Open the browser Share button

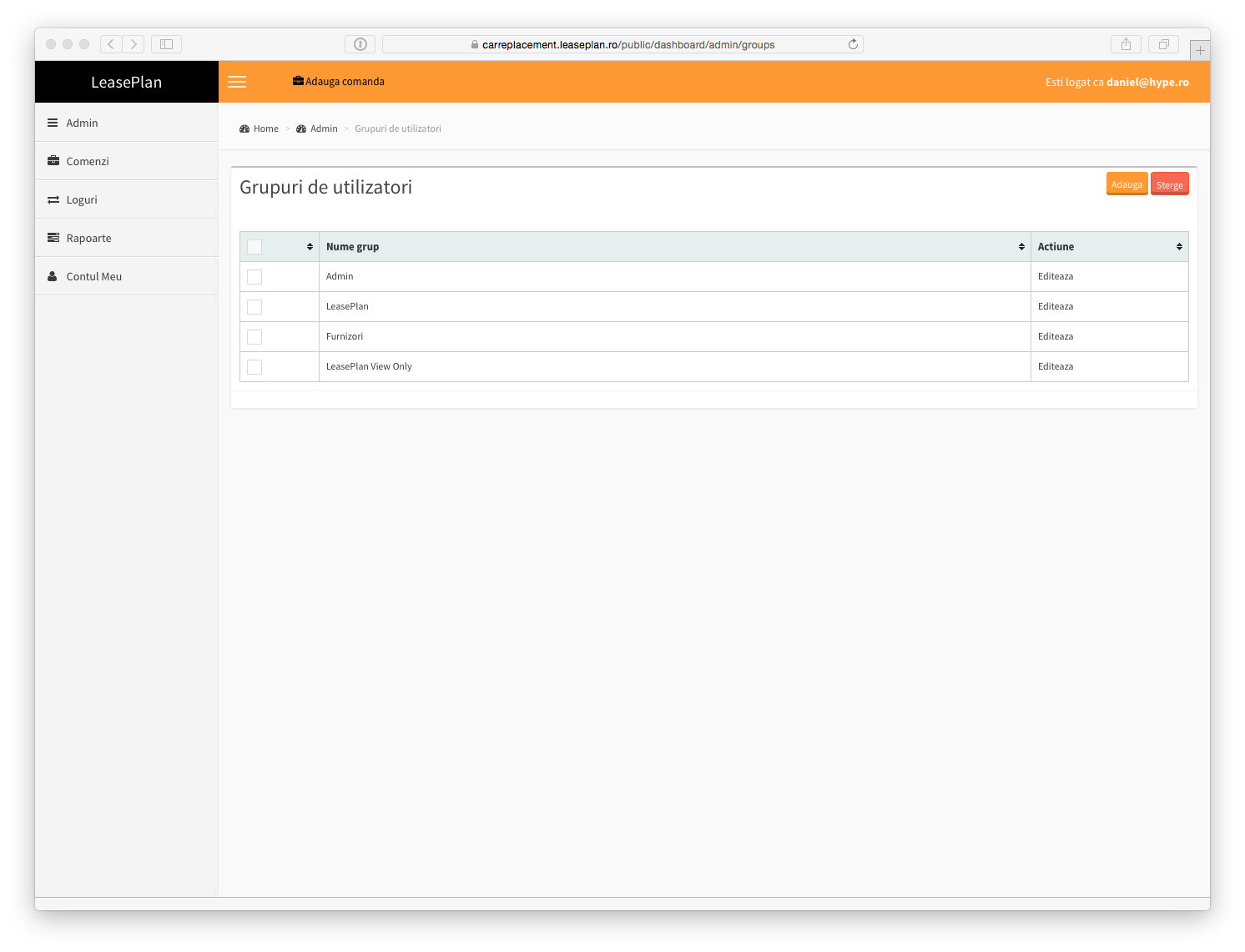(1126, 44)
